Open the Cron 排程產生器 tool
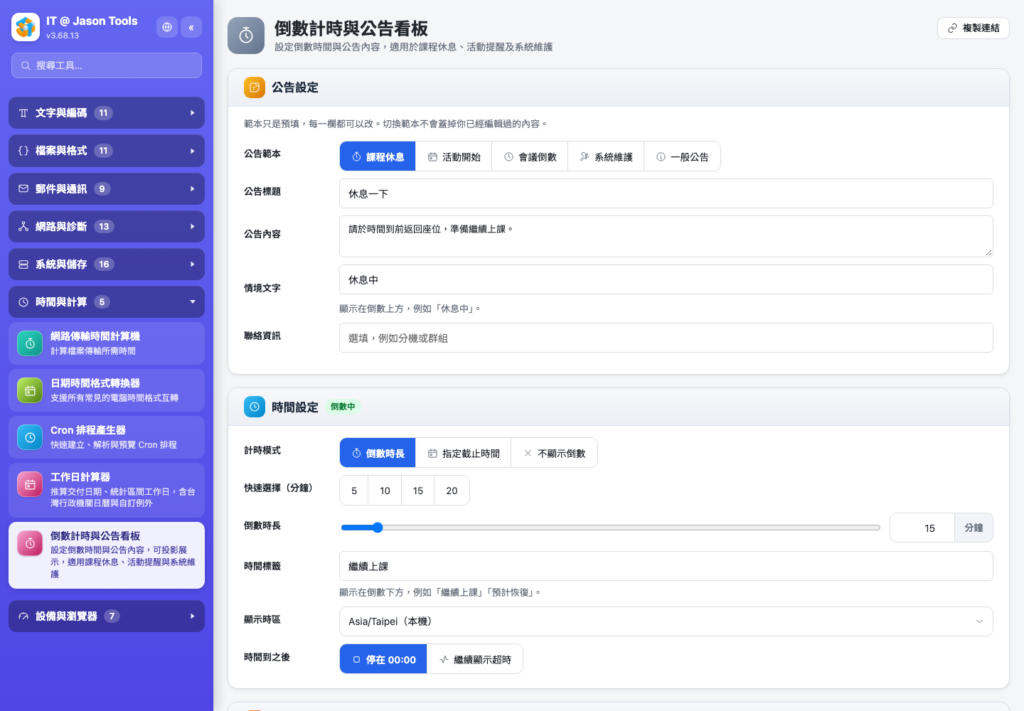The width and height of the screenshot is (1024, 711). coord(106,437)
